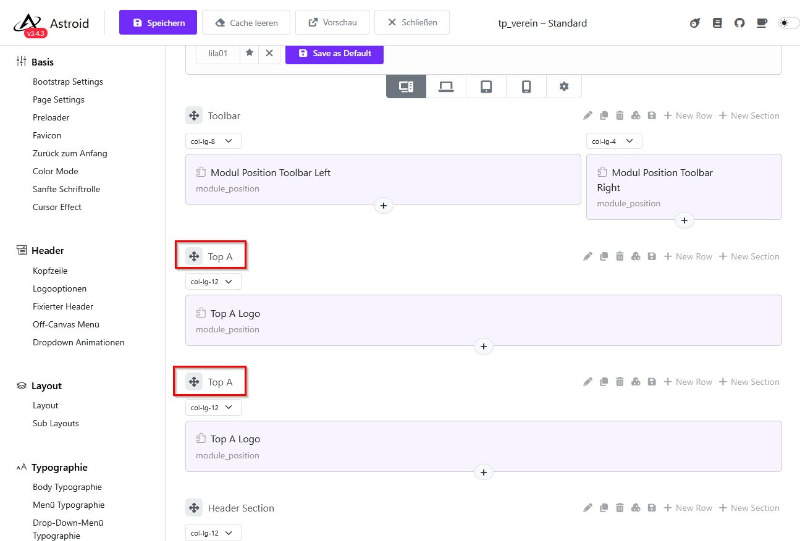
Task: Add New Section after Header Section
Action: (x=749, y=508)
